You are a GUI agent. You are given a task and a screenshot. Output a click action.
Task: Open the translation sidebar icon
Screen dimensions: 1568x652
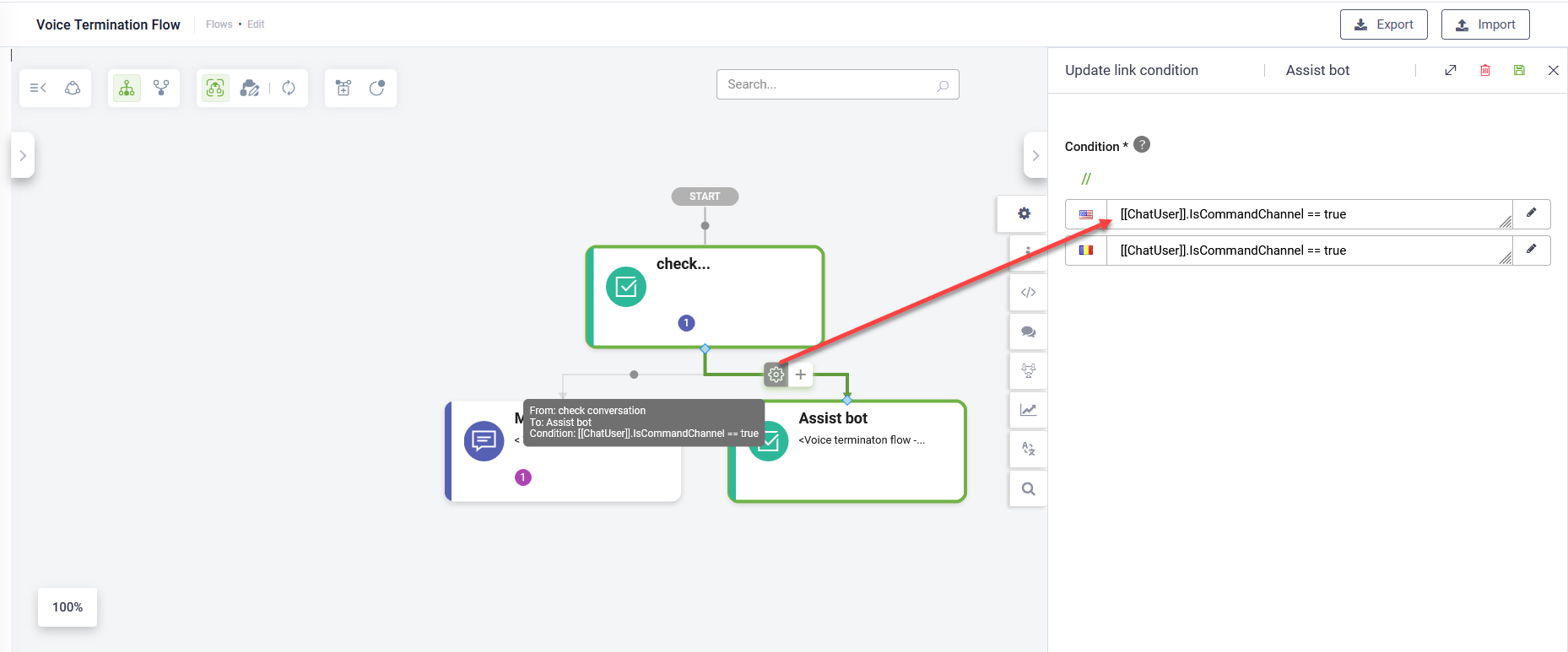click(x=1028, y=449)
